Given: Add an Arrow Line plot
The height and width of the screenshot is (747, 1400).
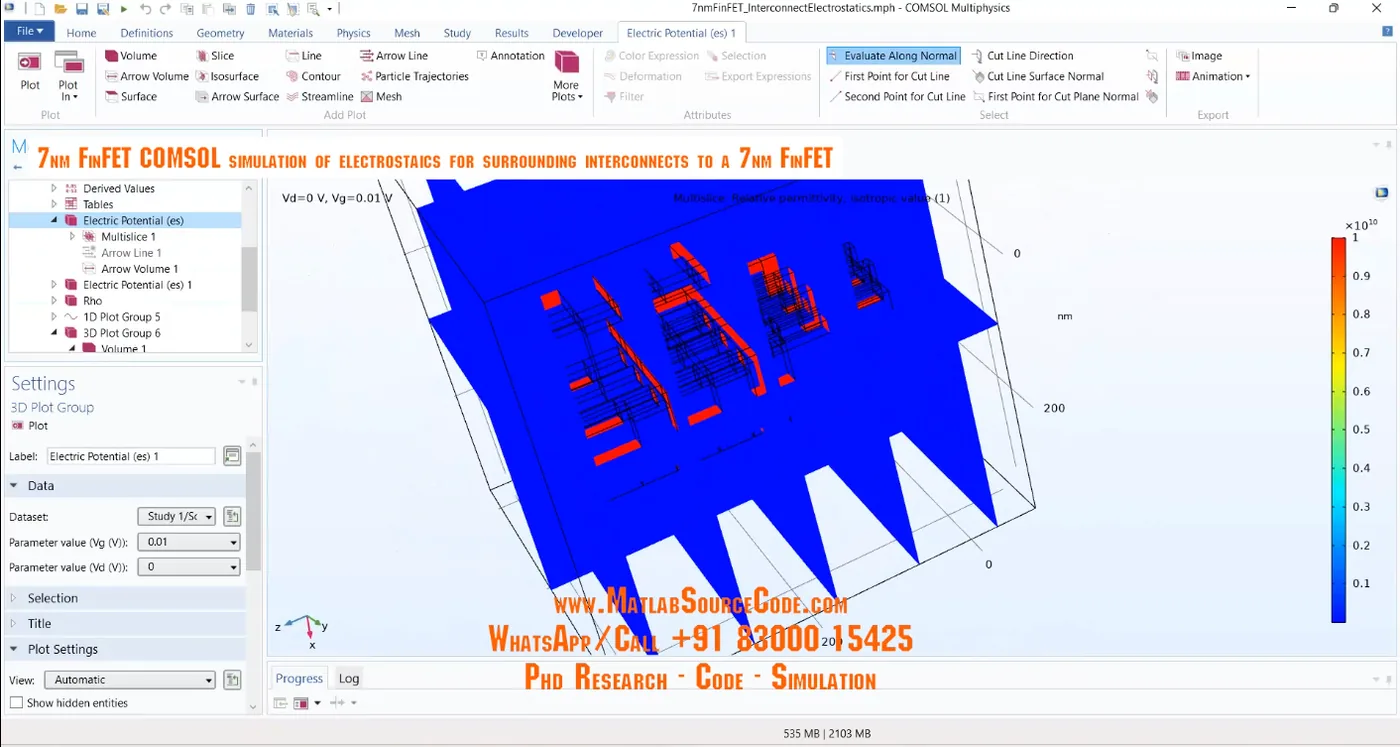Looking at the screenshot, I should tap(394, 56).
